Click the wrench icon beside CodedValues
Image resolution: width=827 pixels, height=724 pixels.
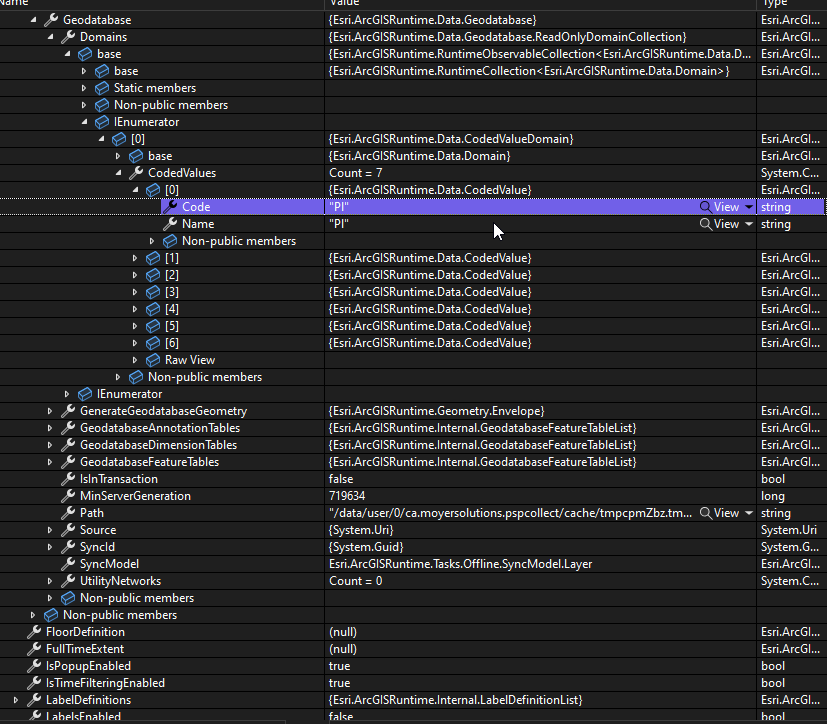tap(136, 173)
